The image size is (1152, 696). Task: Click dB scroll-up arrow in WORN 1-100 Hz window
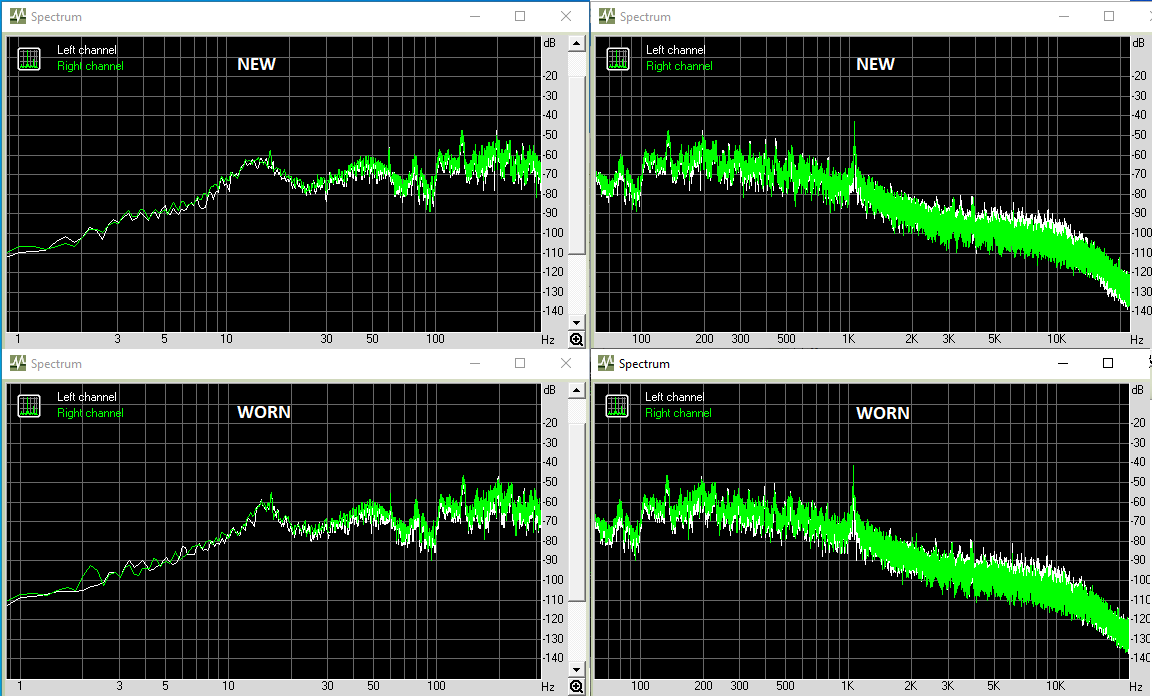pos(577,390)
